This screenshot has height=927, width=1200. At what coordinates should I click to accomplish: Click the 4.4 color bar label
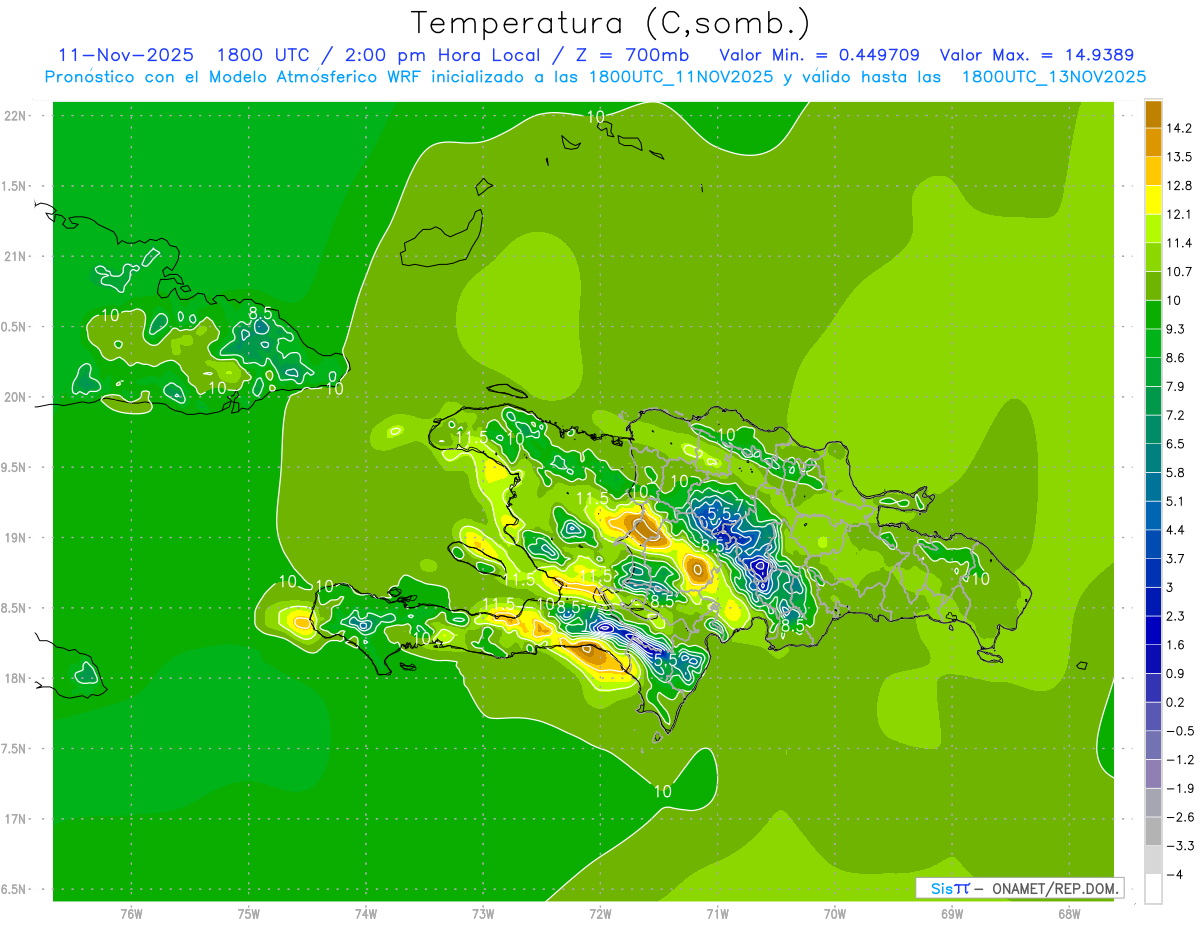(x=1175, y=530)
